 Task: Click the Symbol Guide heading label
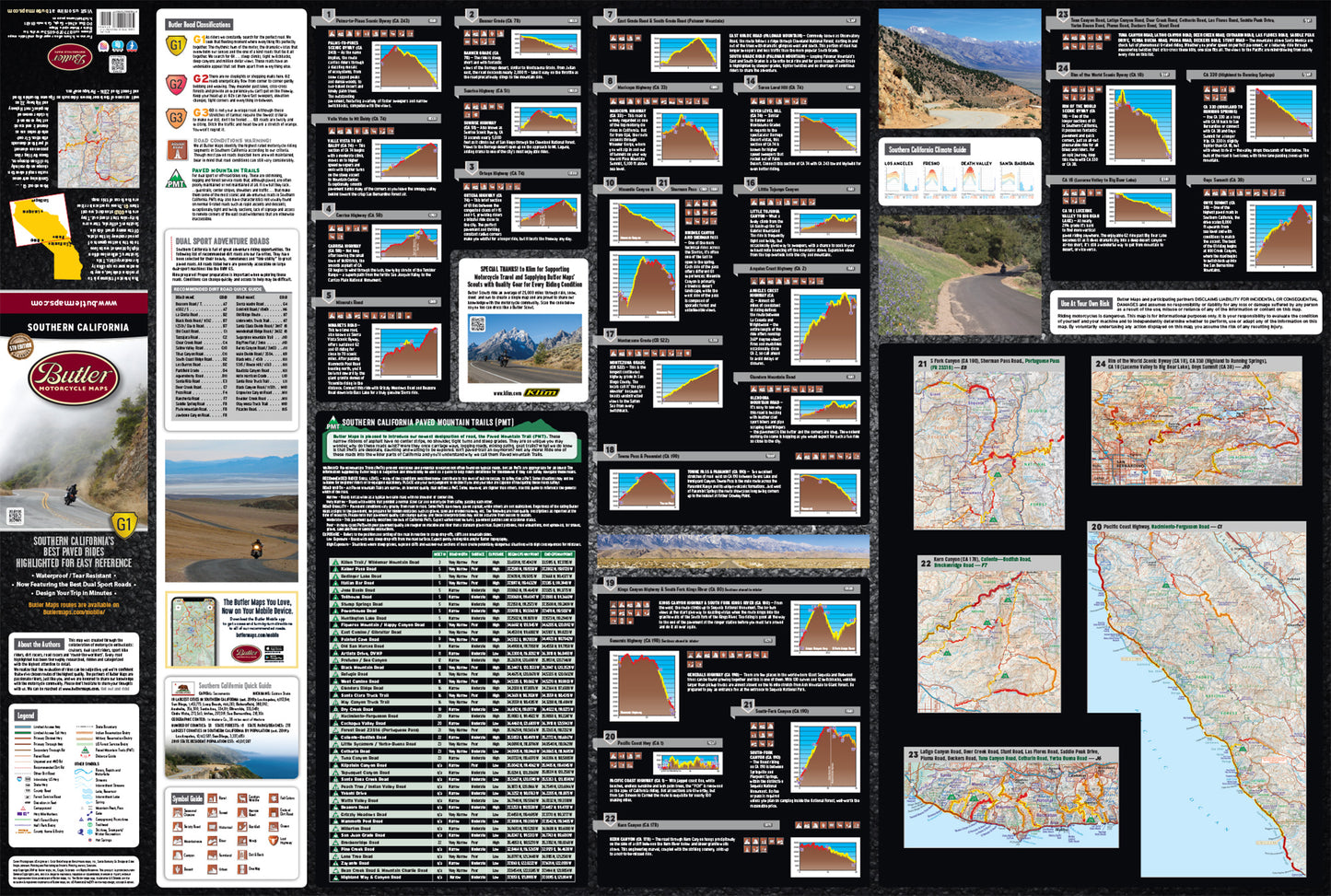187,798
